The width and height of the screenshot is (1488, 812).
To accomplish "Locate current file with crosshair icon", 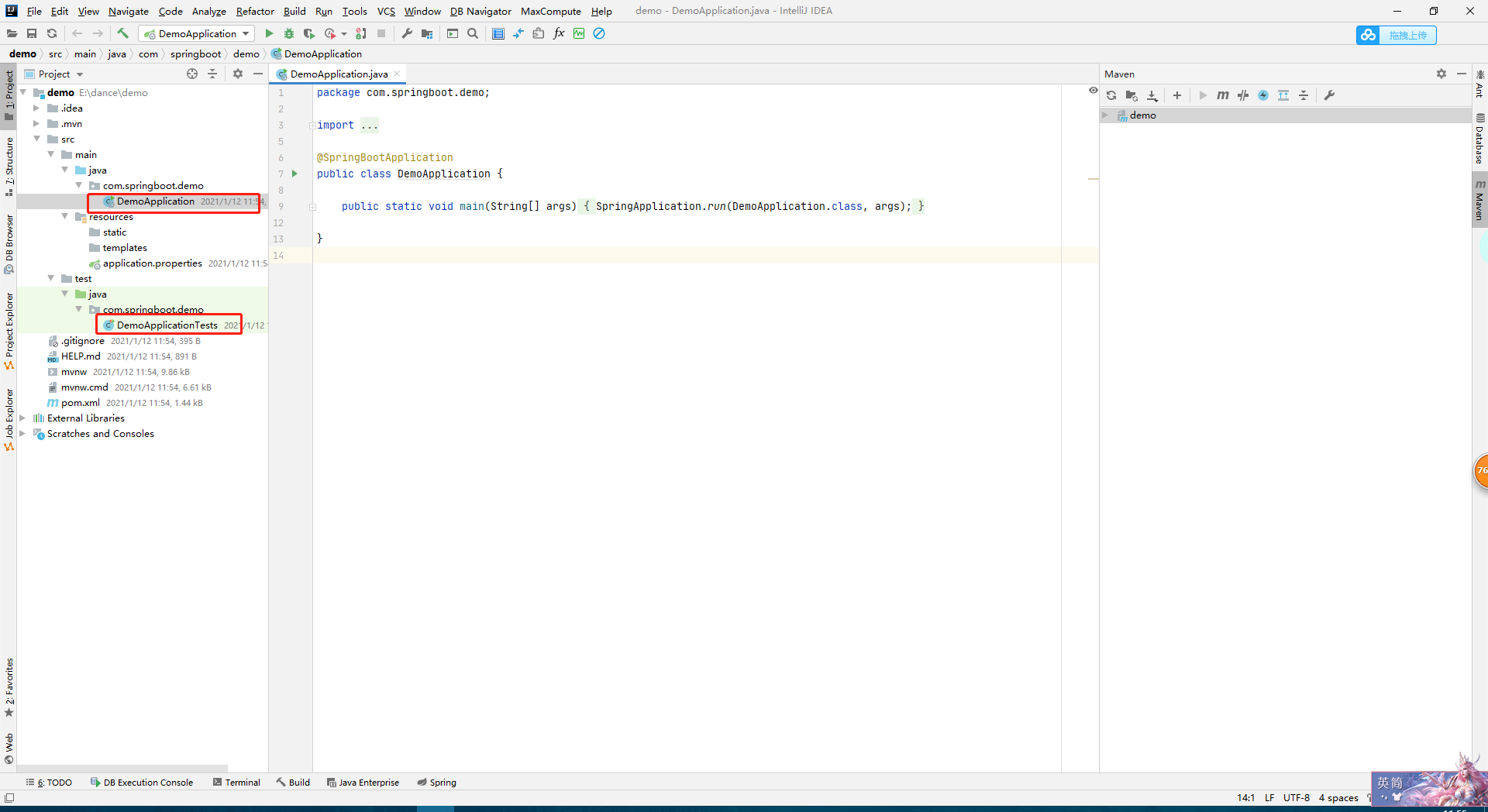I will click(x=192, y=74).
